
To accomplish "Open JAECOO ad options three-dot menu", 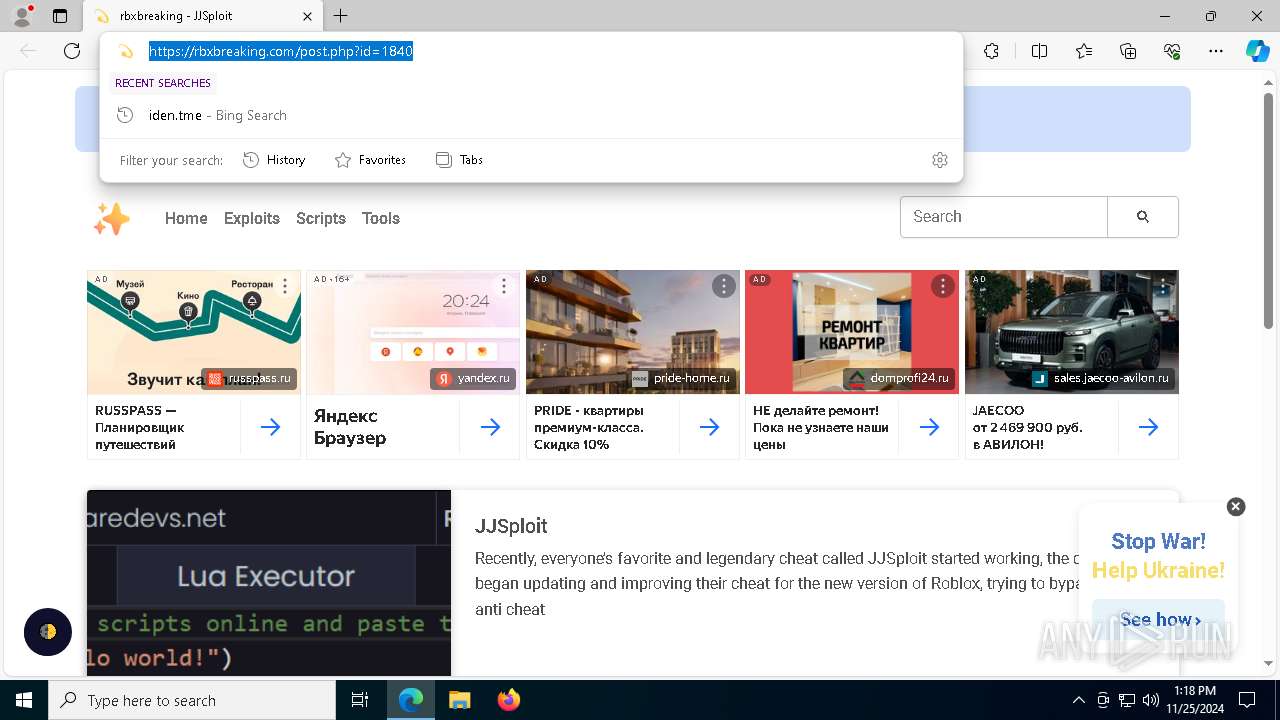I will (1162, 286).
